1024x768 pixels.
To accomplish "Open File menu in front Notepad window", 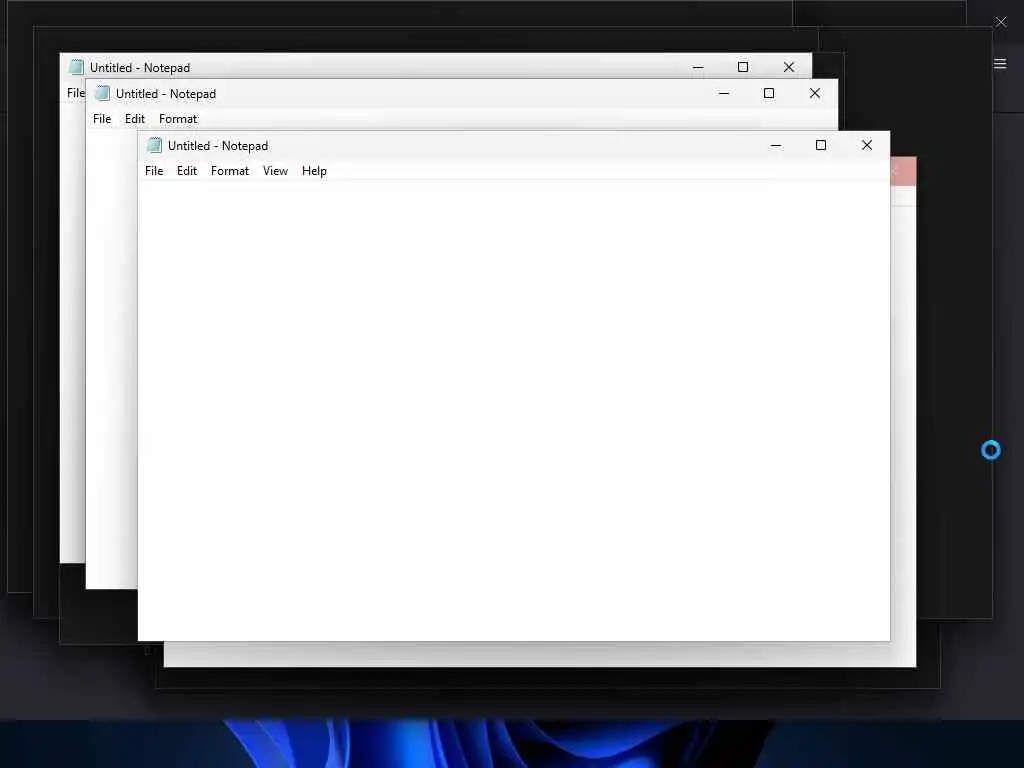I will (154, 171).
